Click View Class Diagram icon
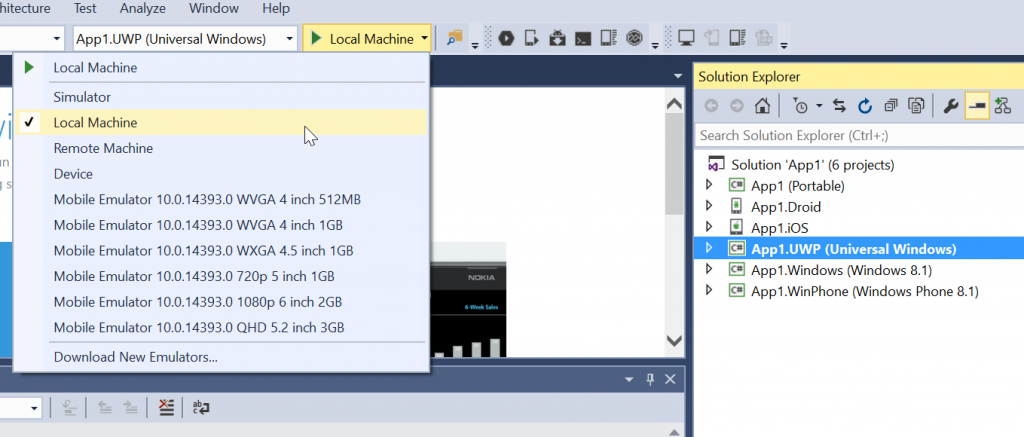Viewport: 1024px width, 437px height. (x=1002, y=106)
